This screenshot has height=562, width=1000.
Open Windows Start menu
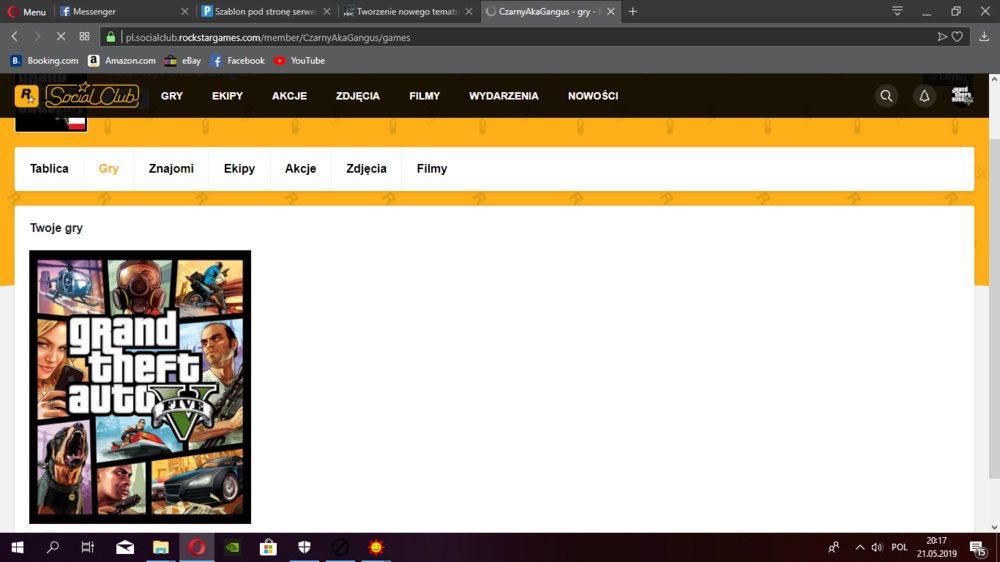coord(17,547)
